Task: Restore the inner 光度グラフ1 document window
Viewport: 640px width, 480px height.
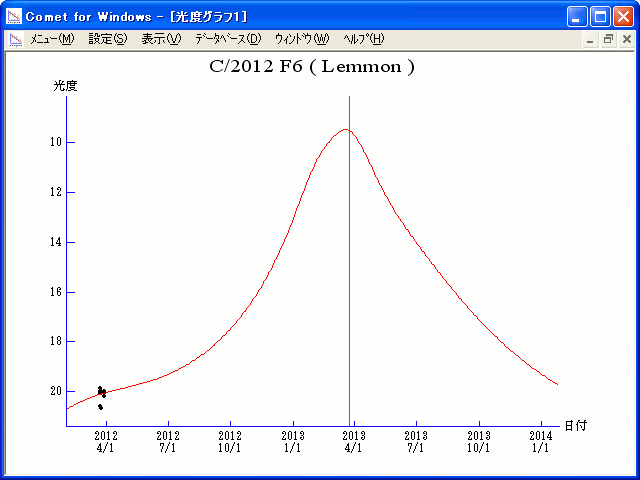Action: coord(608,40)
